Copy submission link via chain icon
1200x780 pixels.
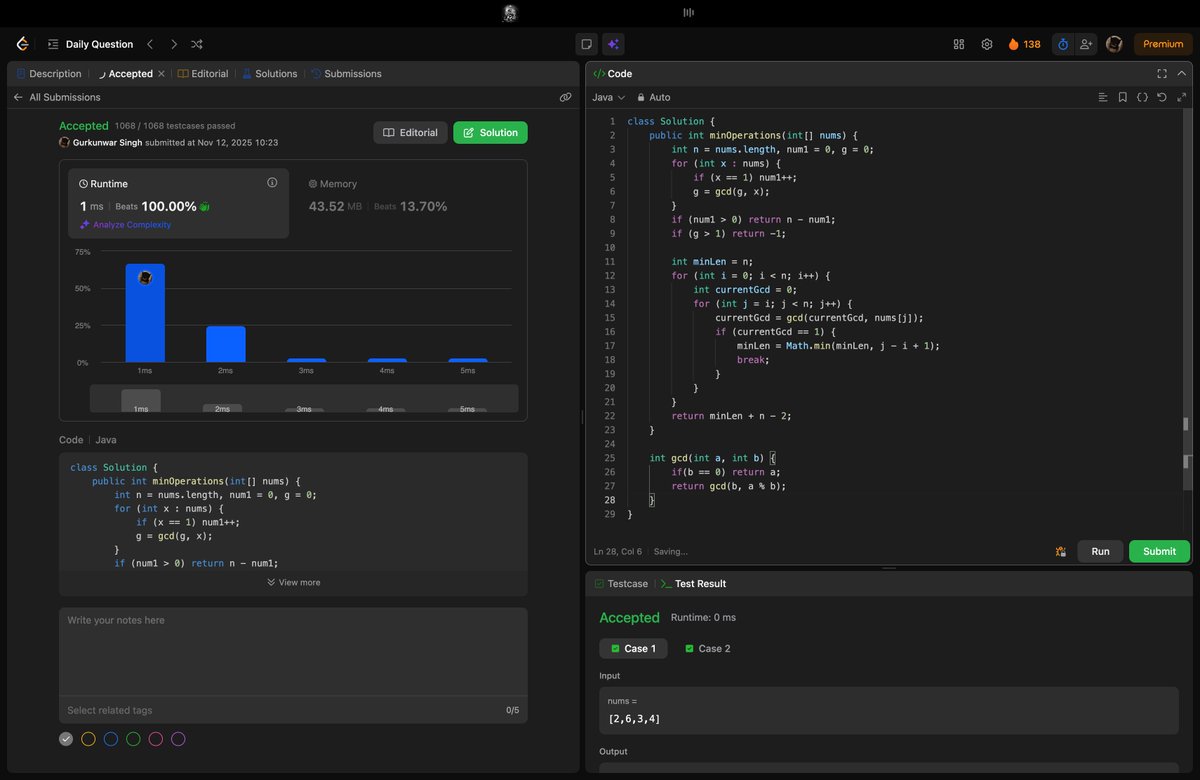tap(565, 97)
